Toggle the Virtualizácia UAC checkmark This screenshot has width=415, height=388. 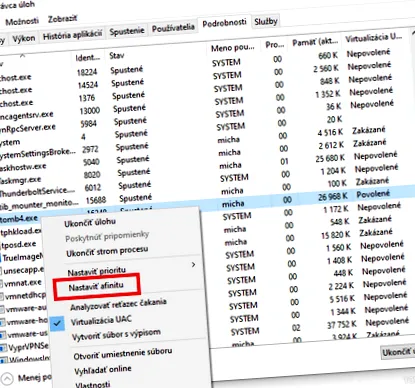pos(58,323)
